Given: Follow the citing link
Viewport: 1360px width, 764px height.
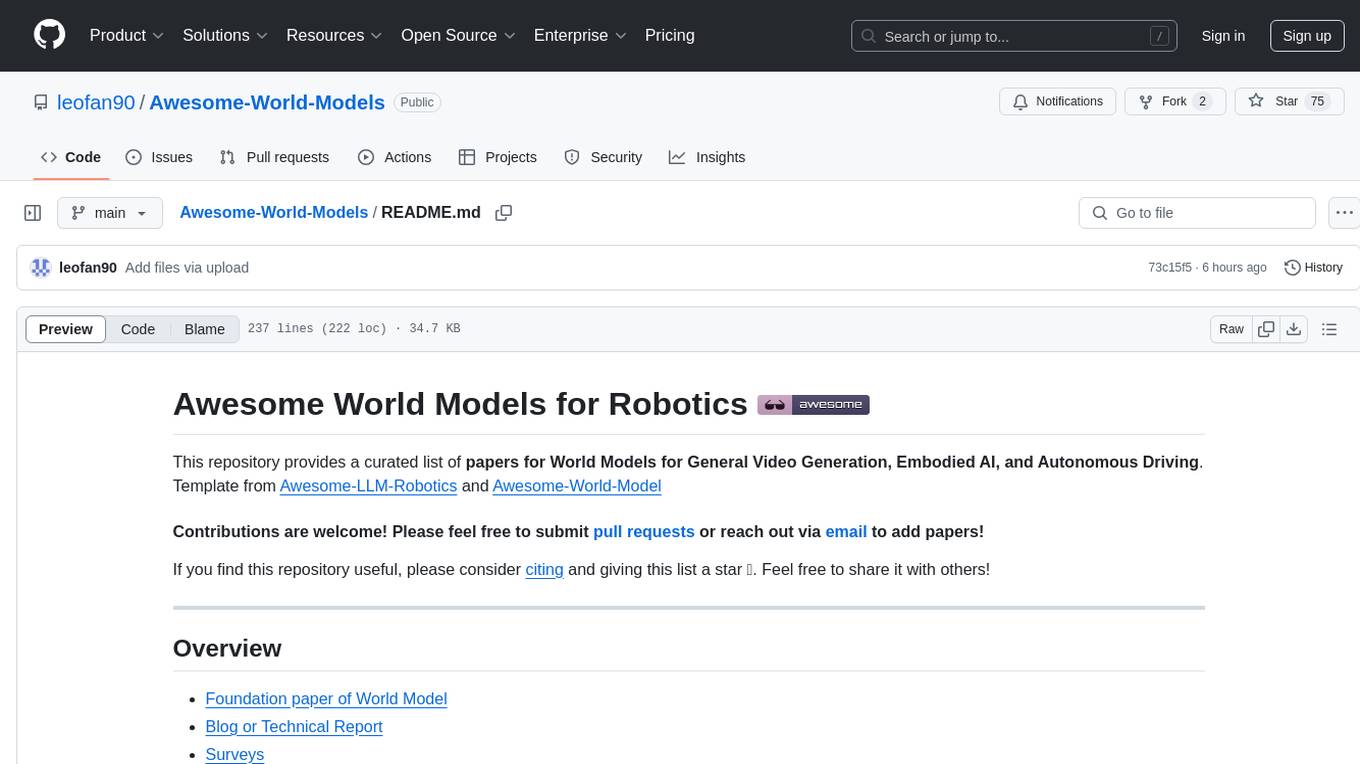Looking at the screenshot, I should (545, 569).
